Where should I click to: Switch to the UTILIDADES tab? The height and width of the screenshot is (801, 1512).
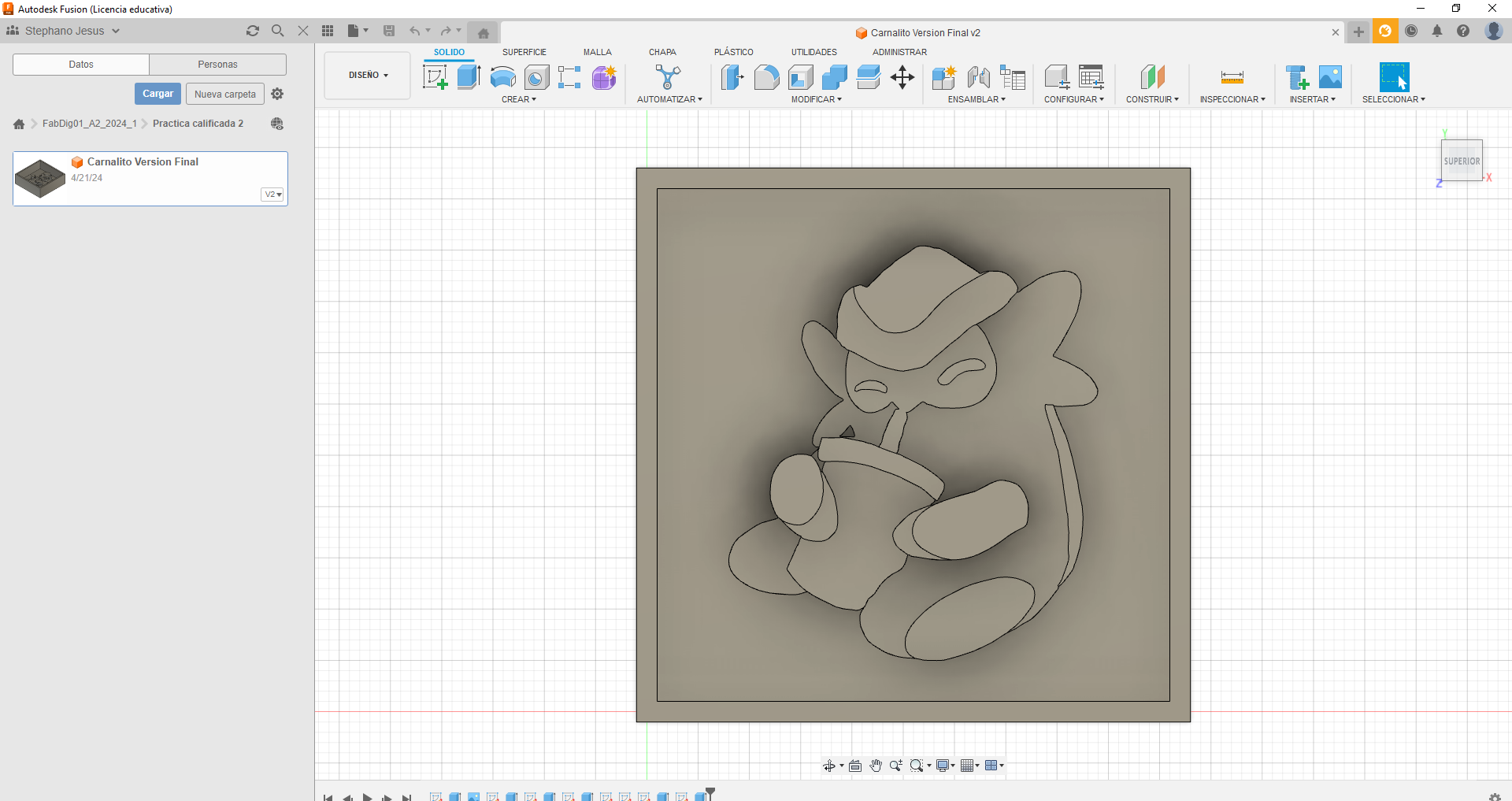pos(814,52)
